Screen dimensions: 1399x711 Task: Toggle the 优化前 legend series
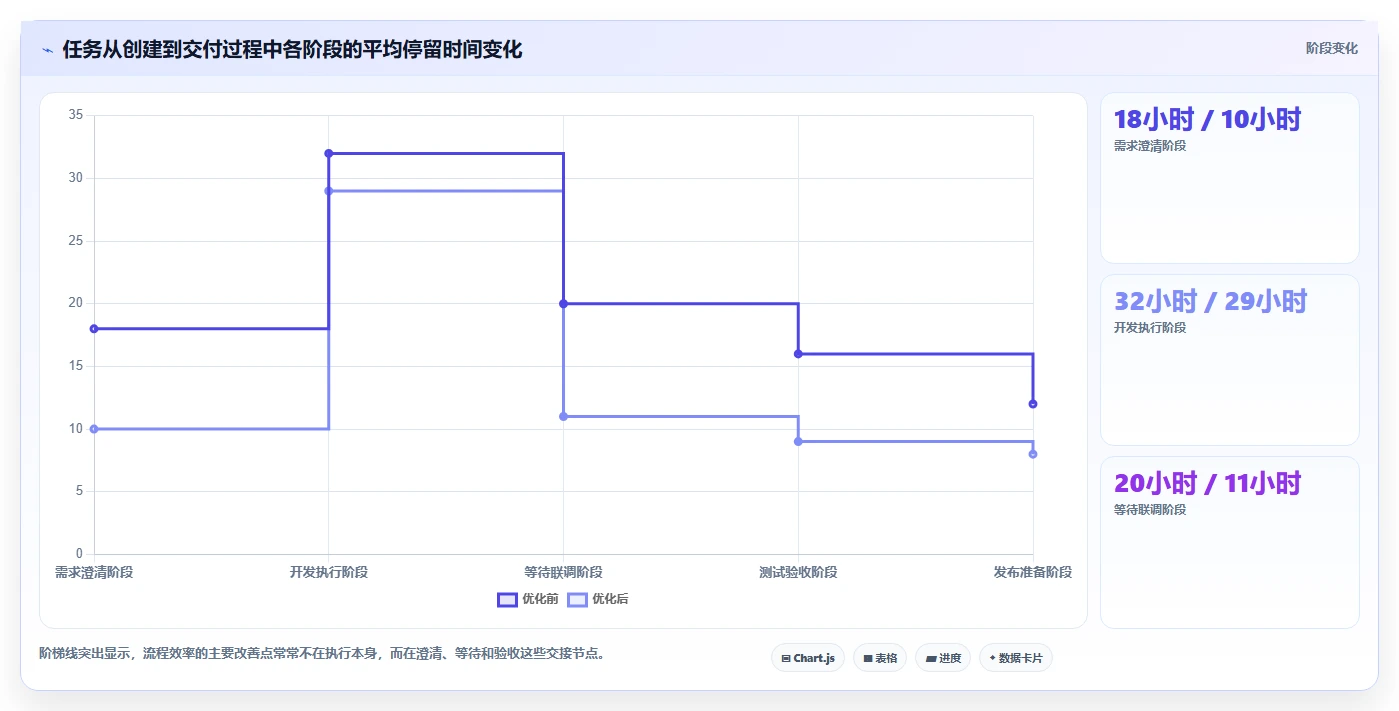[528, 599]
